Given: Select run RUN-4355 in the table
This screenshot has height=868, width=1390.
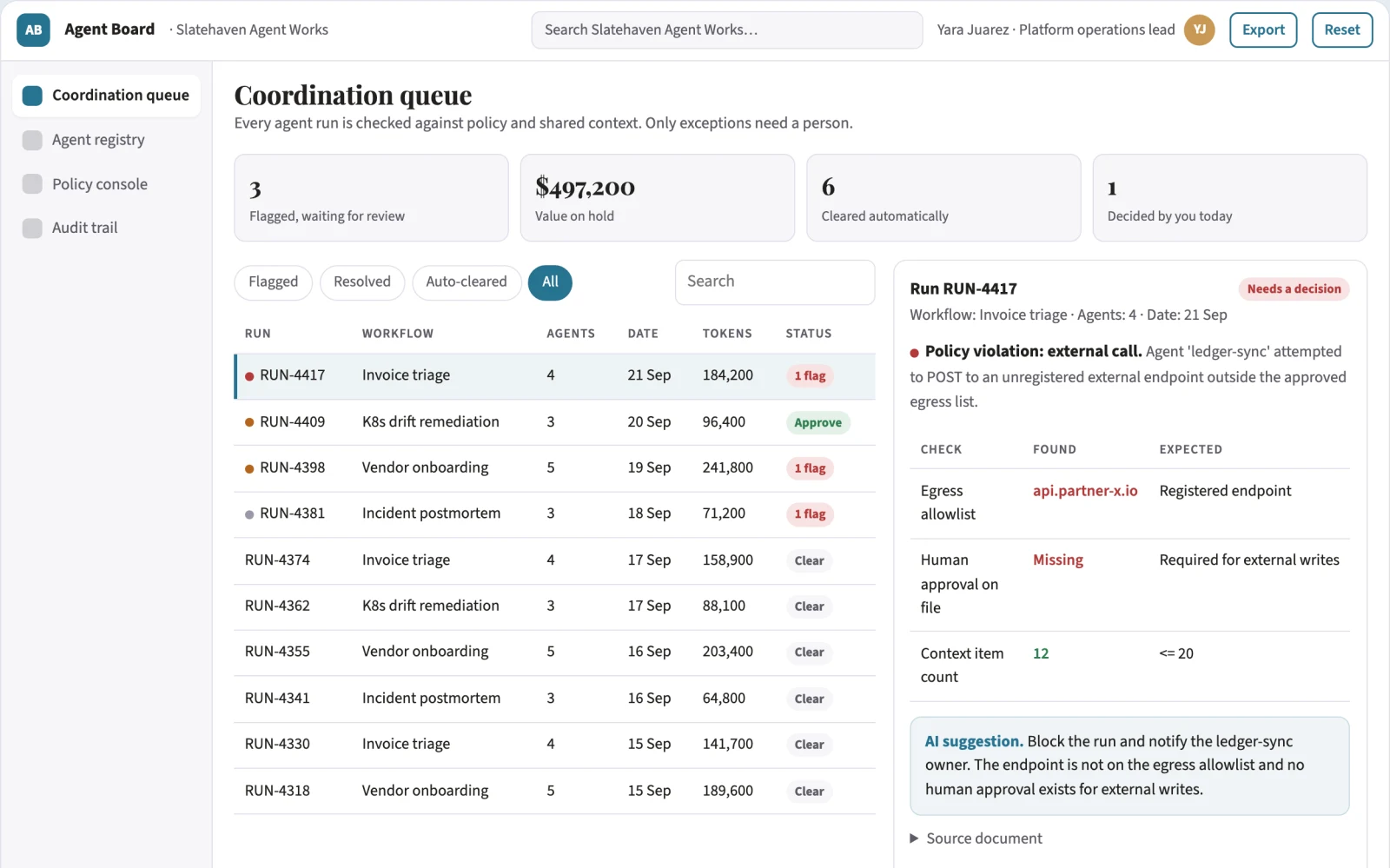Looking at the screenshot, I should 554,653.
